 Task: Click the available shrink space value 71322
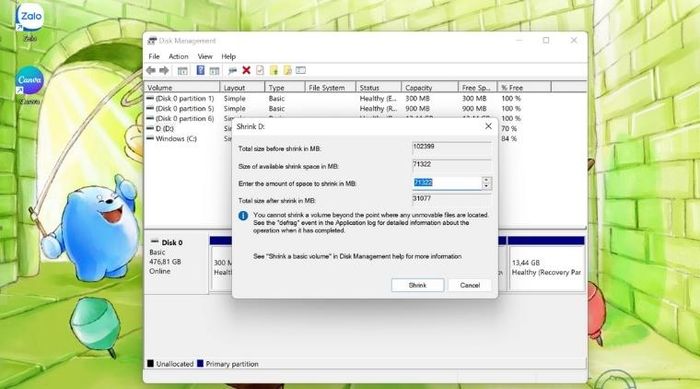tap(451, 165)
